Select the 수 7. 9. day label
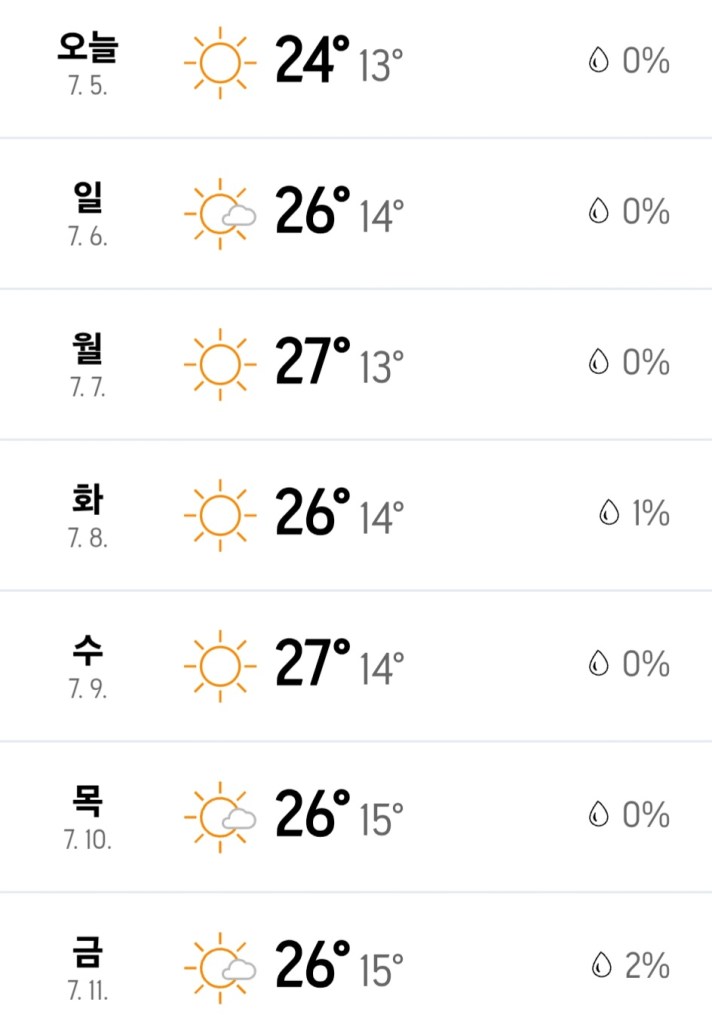Screen dimensions: 712x1024 coord(88,664)
